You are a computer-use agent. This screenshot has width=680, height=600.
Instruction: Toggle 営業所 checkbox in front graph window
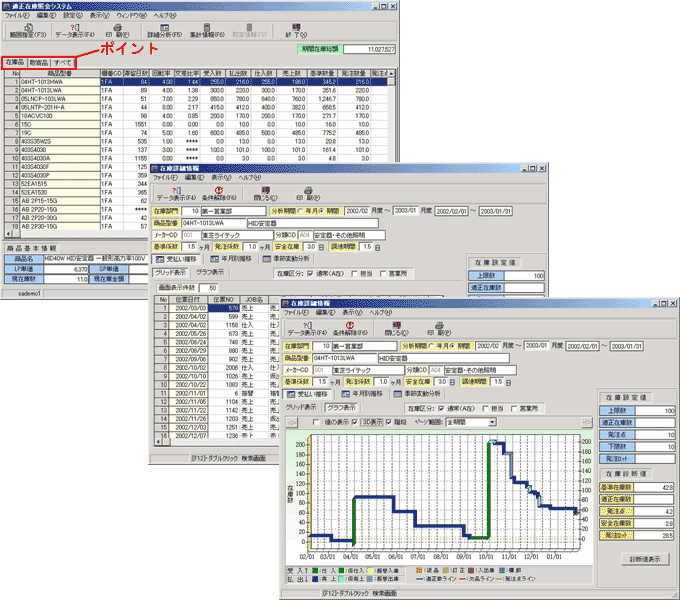[x=514, y=408]
